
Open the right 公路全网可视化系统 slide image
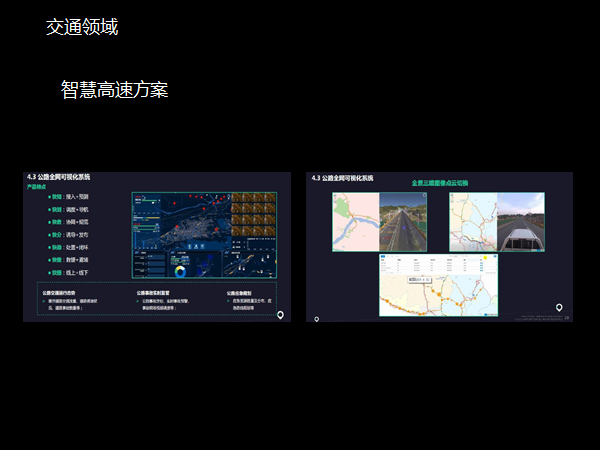tap(439, 247)
